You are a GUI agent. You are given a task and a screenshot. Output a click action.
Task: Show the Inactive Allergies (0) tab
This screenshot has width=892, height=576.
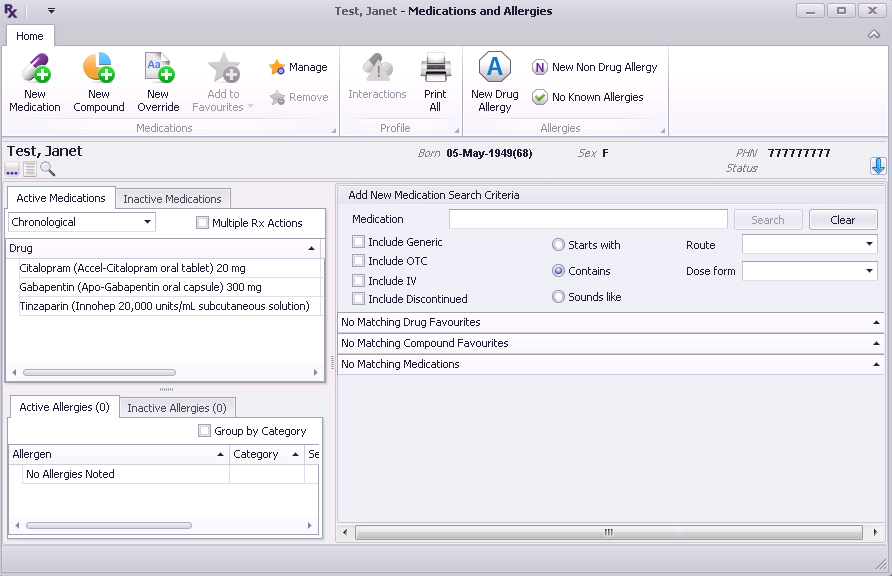pyautogui.click(x=177, y=408)
